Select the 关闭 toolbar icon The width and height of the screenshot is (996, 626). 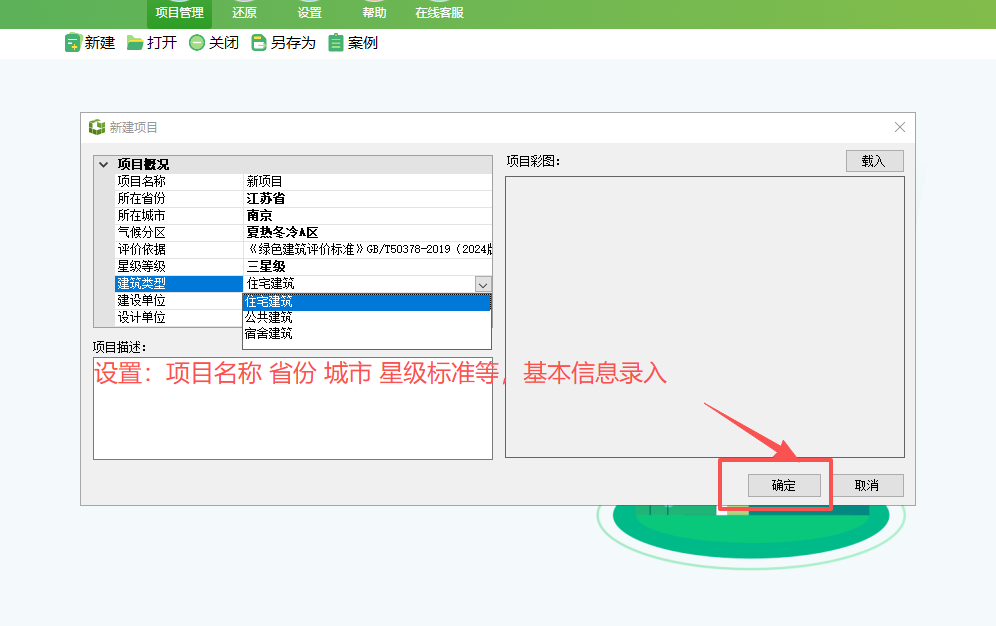(197, 43)
